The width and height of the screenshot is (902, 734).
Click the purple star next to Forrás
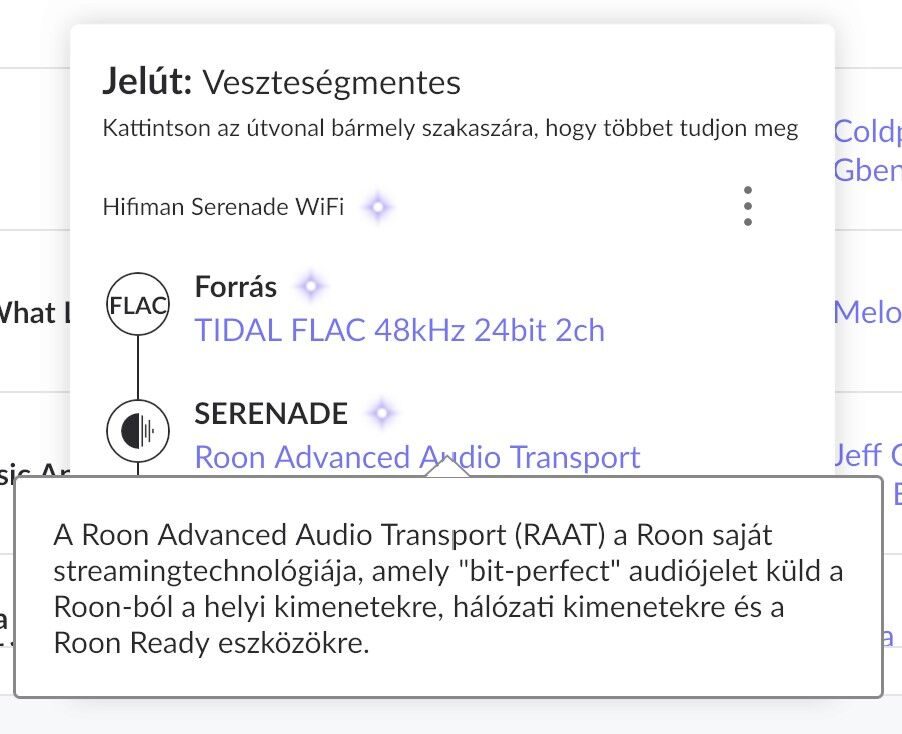310,287
